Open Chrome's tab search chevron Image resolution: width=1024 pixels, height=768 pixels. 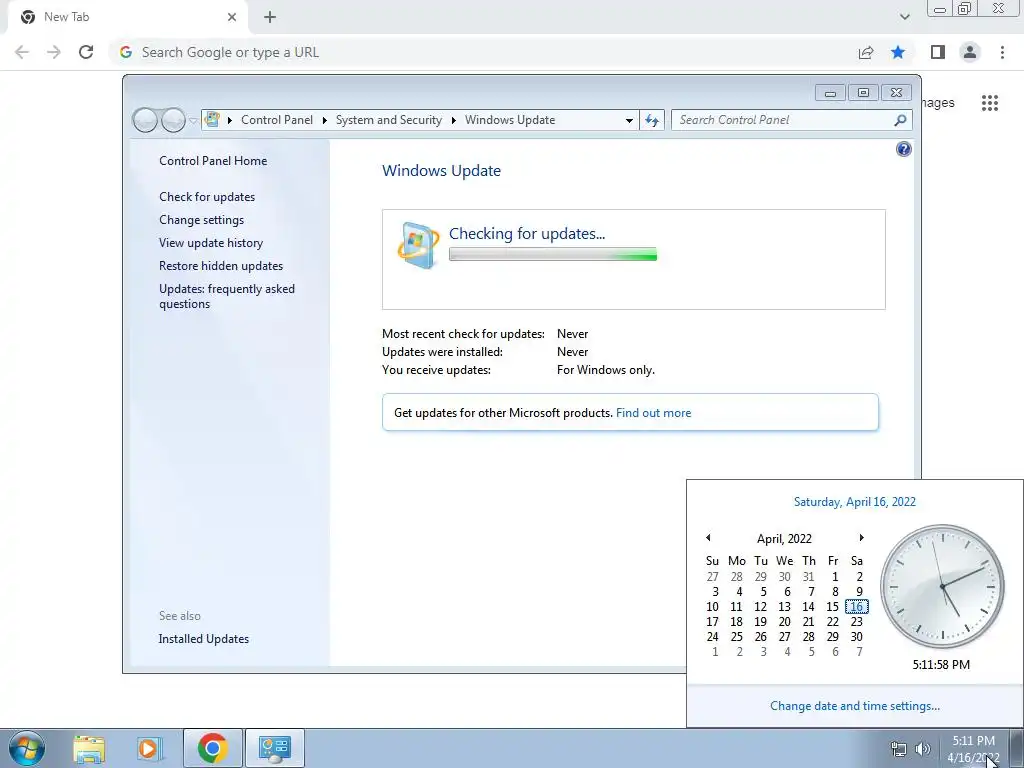coord(904,17)
